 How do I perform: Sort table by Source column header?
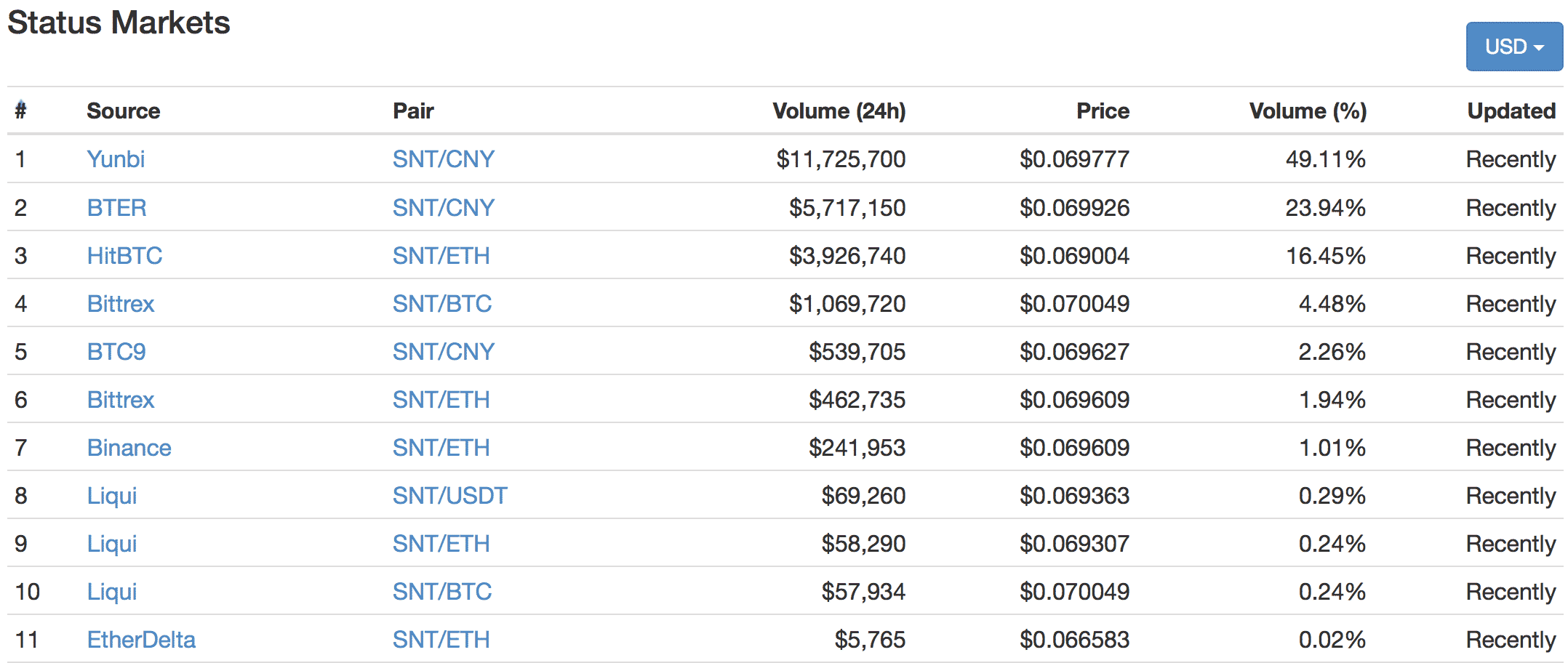pyautogui.click(x=123, y=110)
